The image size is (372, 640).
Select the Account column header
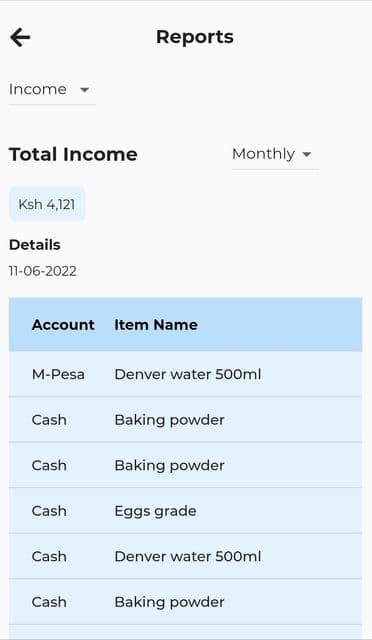click(x=63, y=325)
